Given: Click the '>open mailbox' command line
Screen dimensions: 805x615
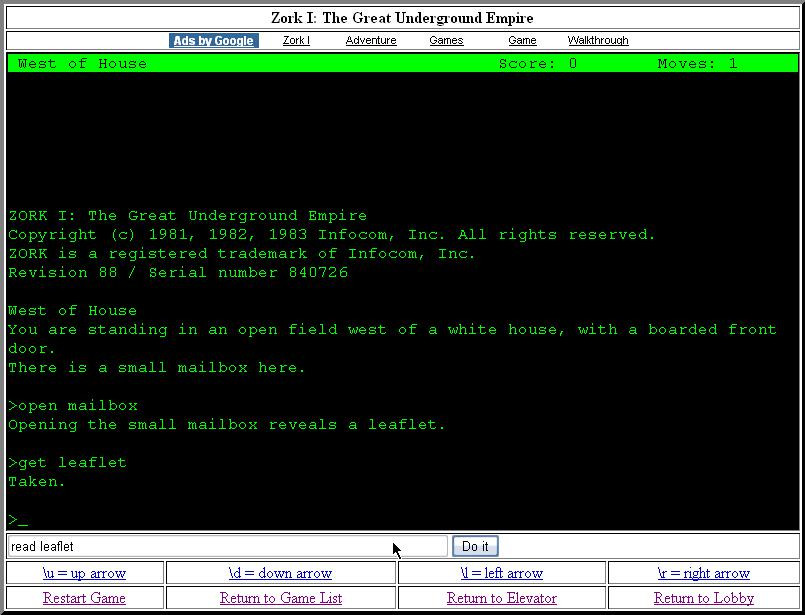Looking at the screenshot, I should click(x=73, y=406).
